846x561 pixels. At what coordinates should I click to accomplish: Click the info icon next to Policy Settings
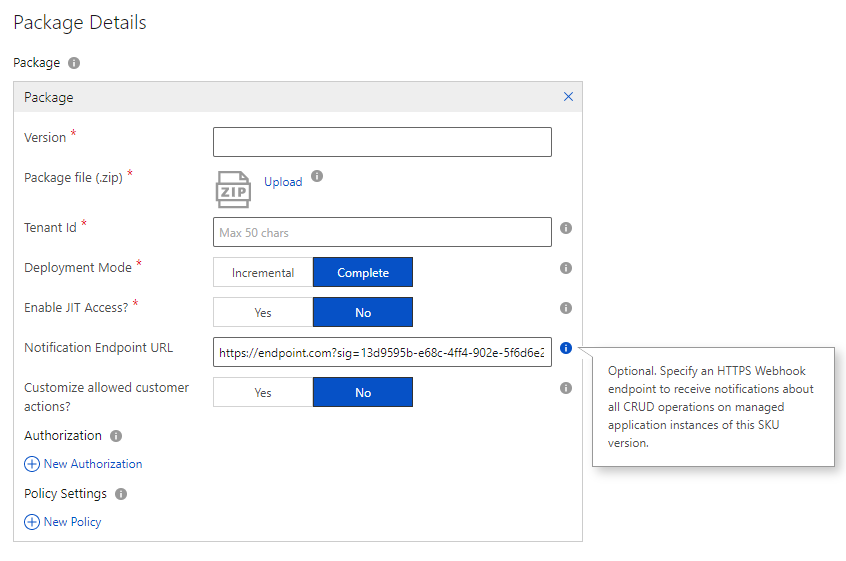click(121, 494)
